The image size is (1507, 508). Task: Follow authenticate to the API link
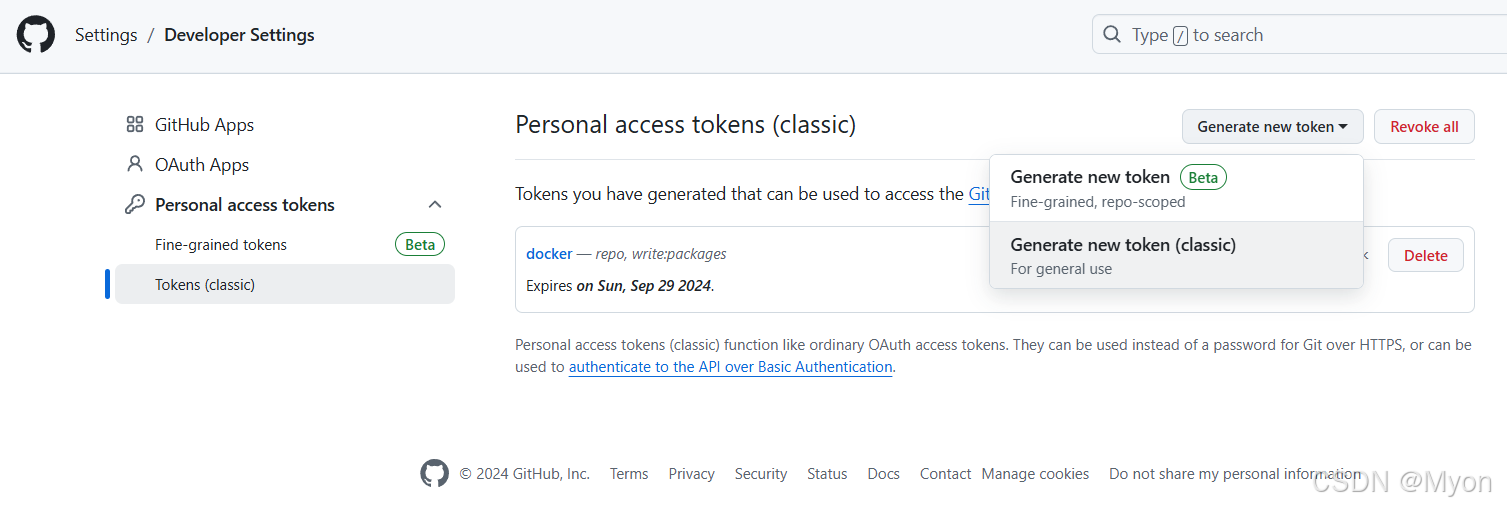730,367
